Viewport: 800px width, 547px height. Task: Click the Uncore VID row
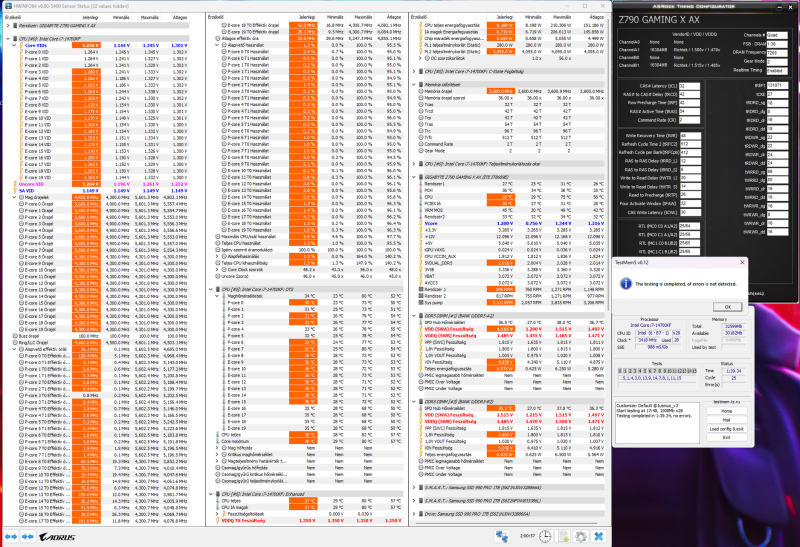[97, 184]
